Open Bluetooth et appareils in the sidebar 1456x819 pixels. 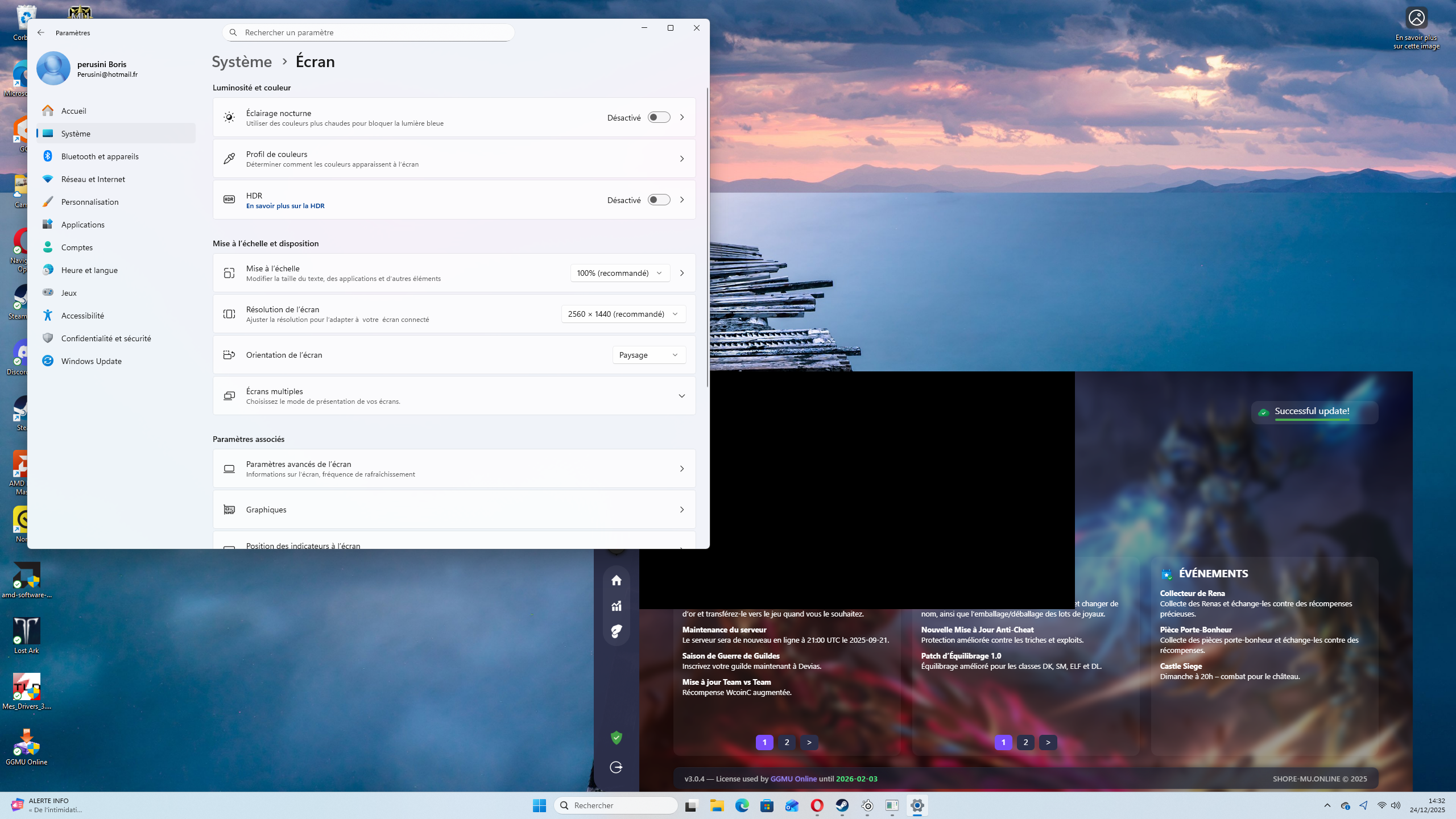100,156
